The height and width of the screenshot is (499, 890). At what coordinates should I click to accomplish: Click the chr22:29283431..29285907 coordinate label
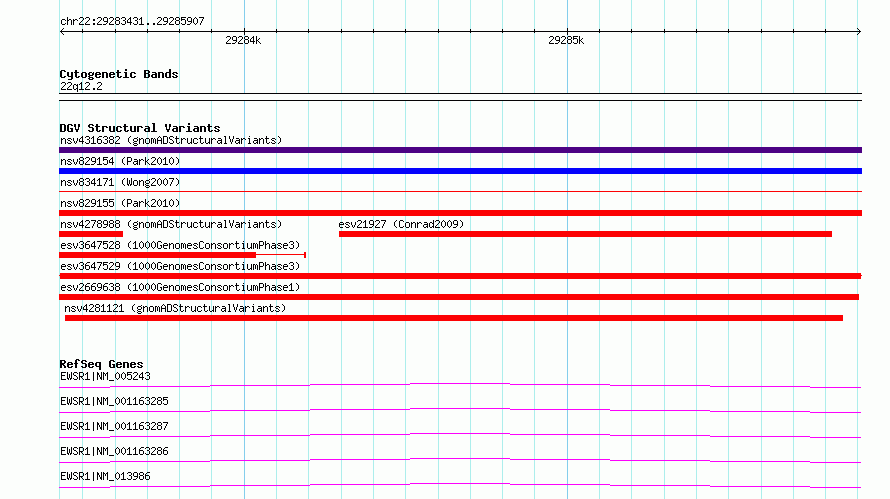tap(132, 21)
